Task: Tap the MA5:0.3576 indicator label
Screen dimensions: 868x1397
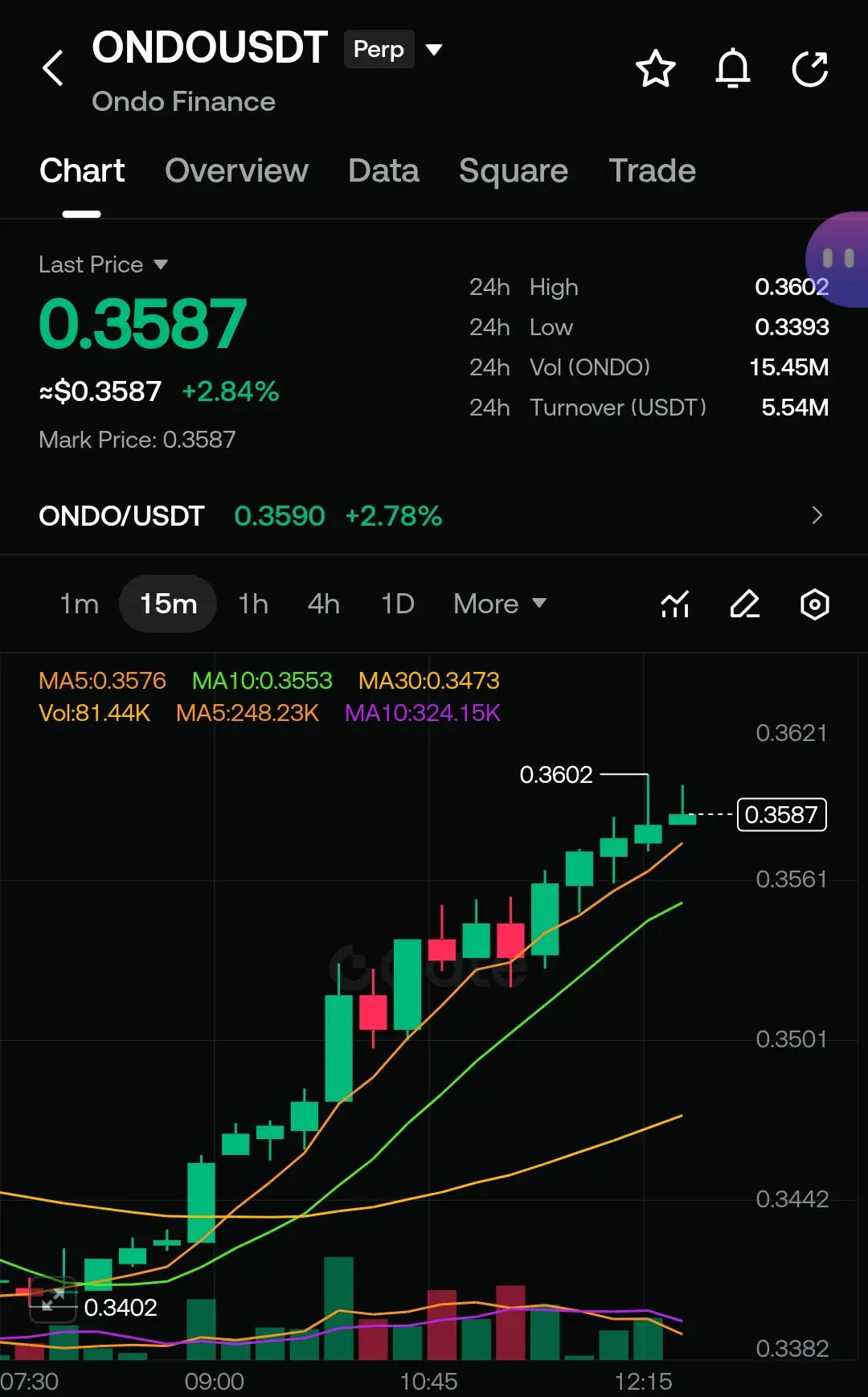Action: (102, 681)
